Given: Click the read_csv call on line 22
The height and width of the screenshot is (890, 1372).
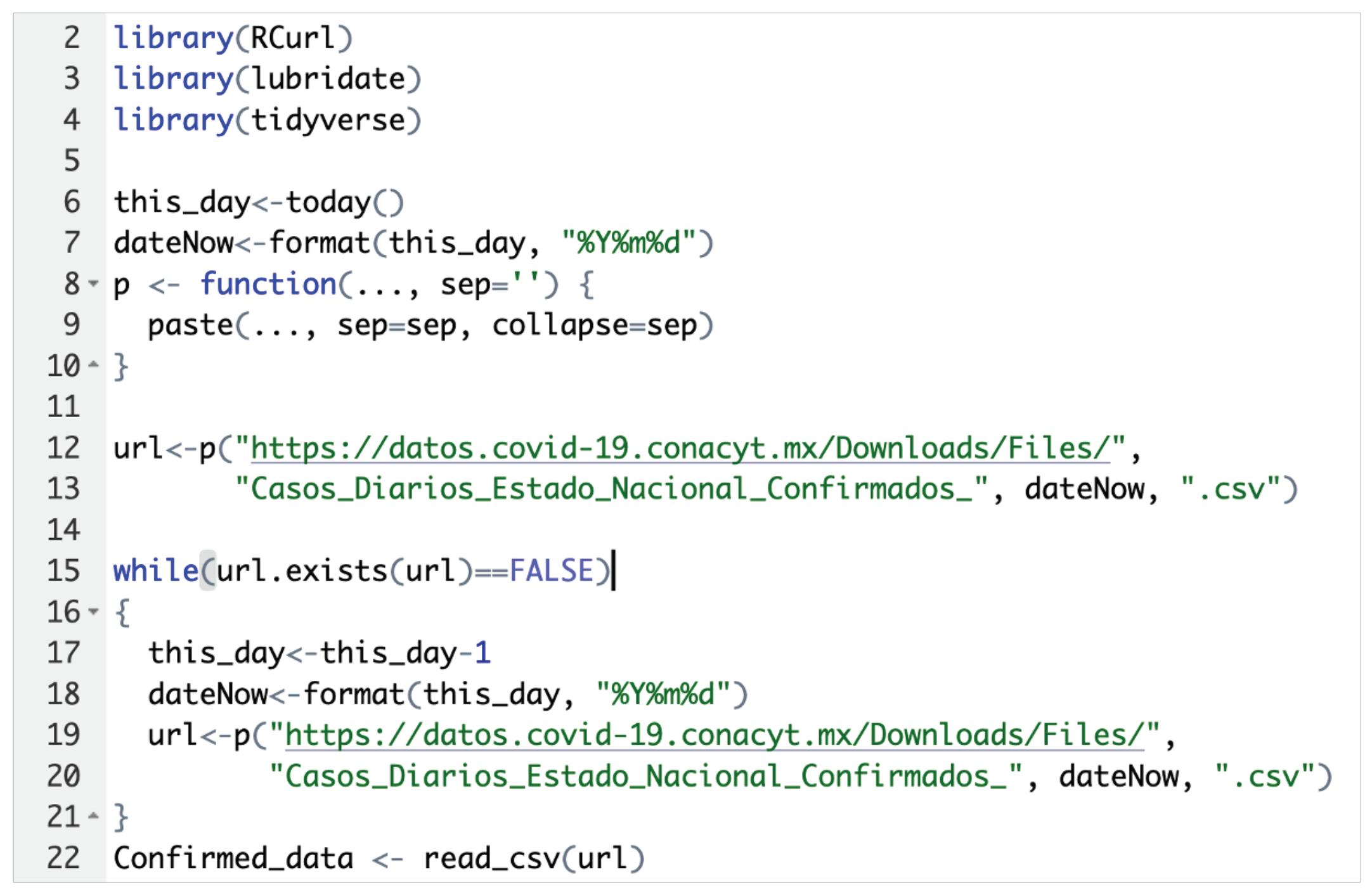Looking at the screenshot, I should [x=491, y=858].
